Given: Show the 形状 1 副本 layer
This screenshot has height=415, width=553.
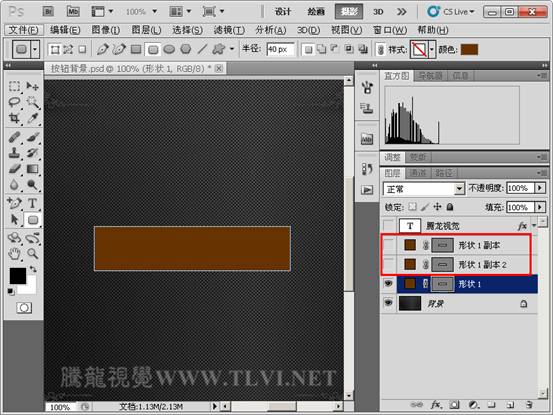Looking at the screenshot, I should coord(388,245).
